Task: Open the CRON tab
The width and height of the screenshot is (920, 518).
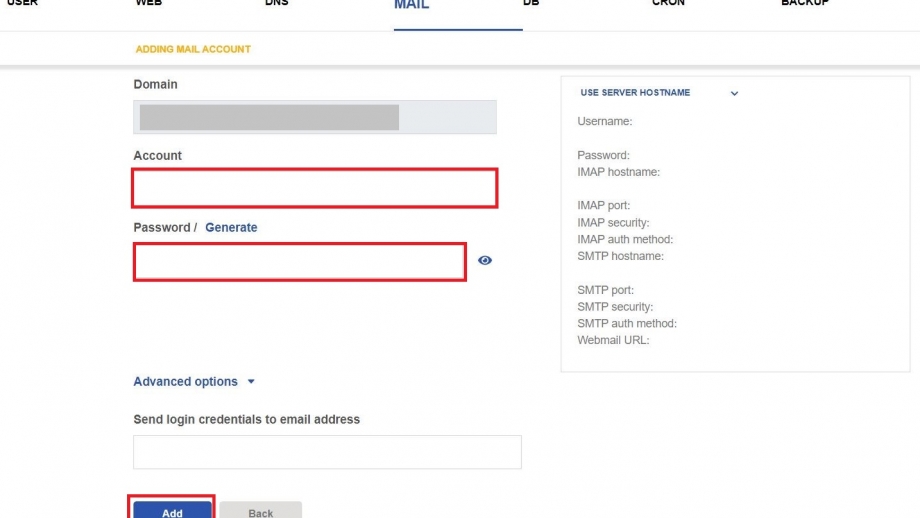Action: (668, 3)
